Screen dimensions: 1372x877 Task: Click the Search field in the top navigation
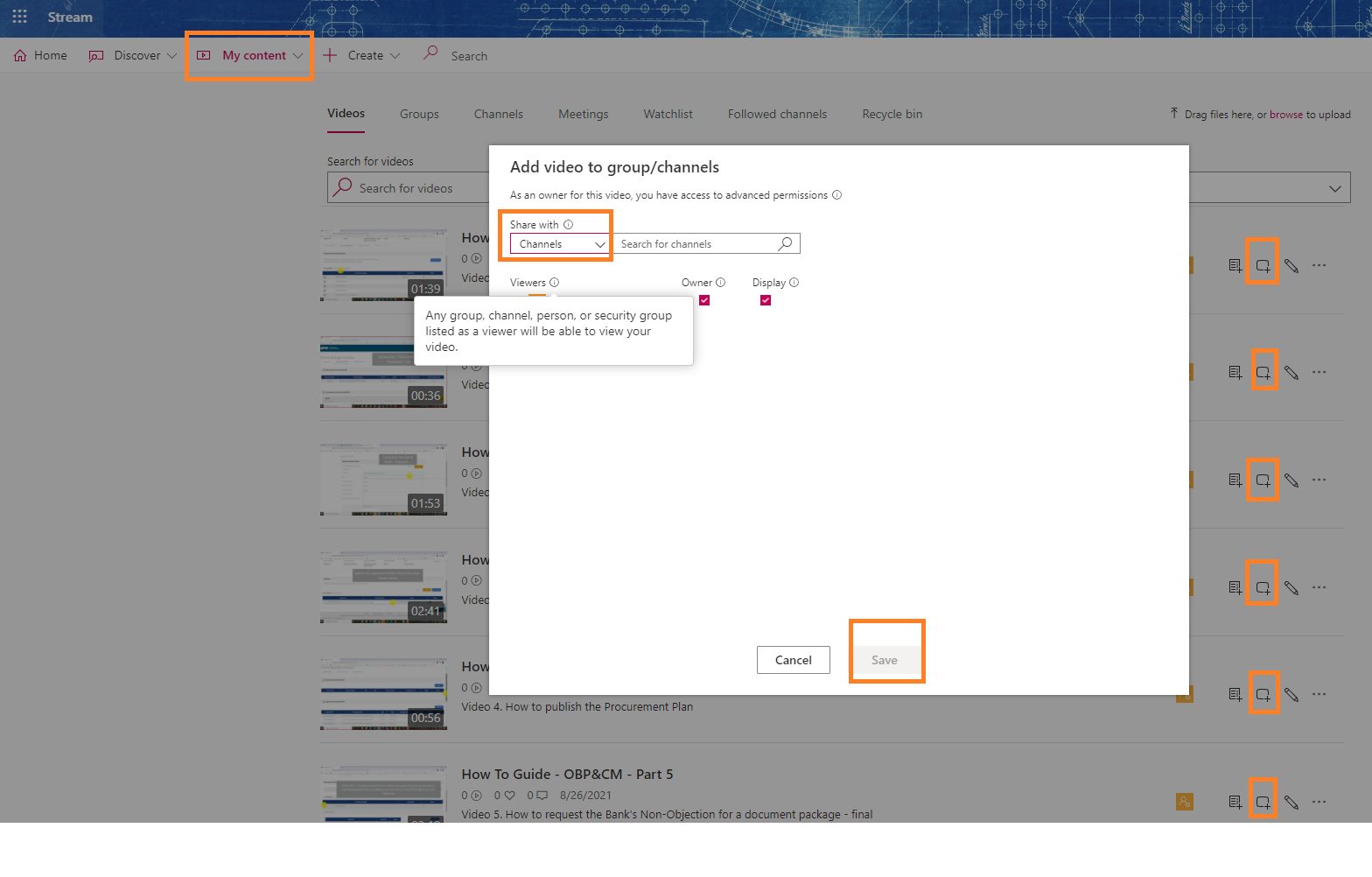click(x=469, y=56)
